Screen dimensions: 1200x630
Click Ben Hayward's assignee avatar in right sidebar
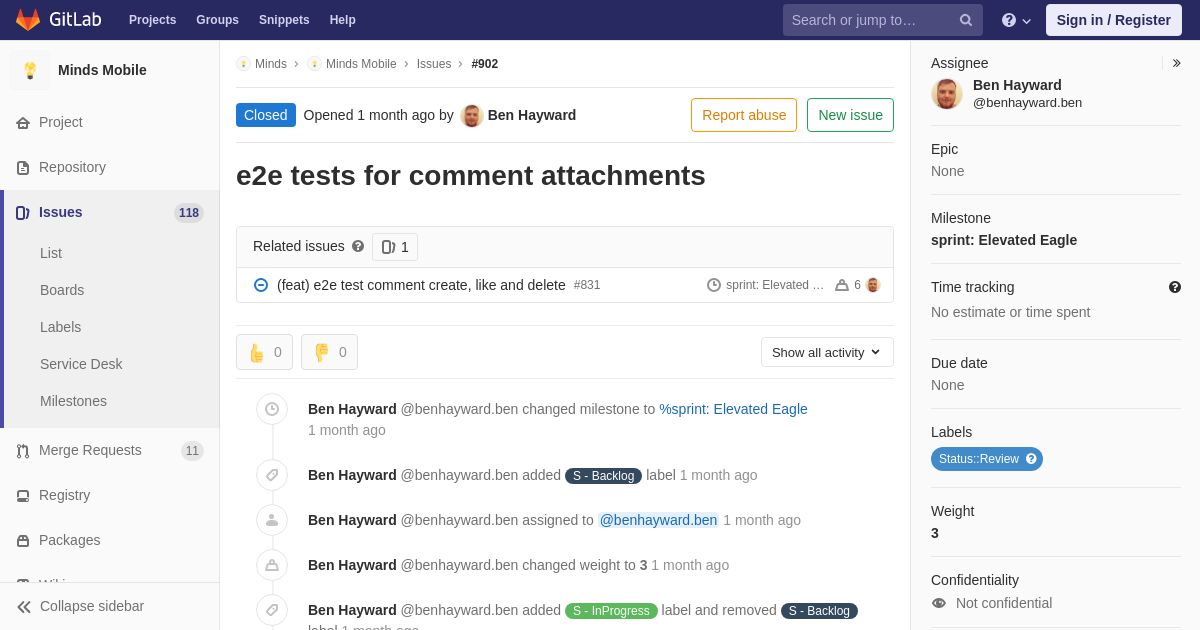[x=947, y=94]
